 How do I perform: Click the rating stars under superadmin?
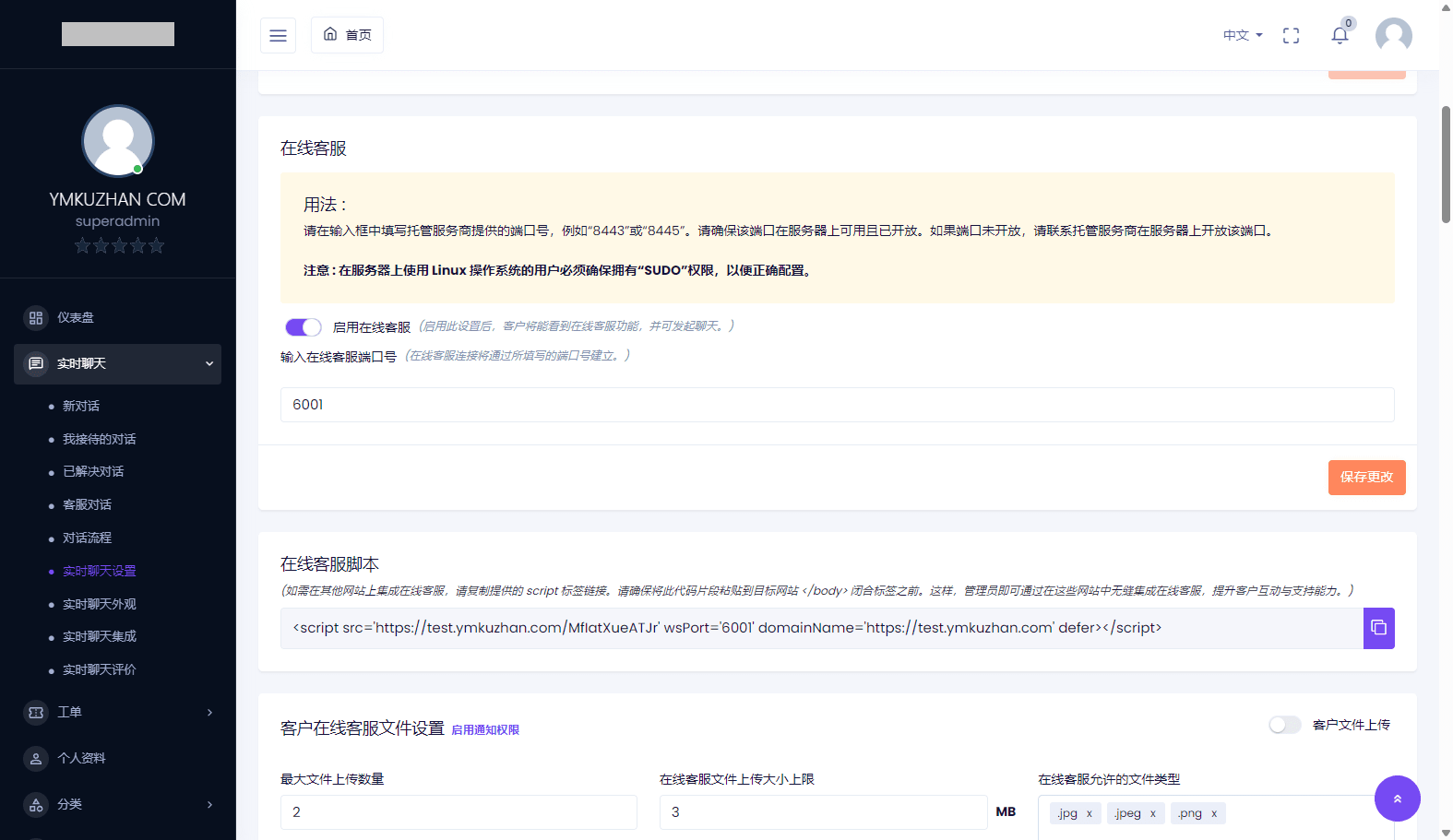tap(119, 245)
